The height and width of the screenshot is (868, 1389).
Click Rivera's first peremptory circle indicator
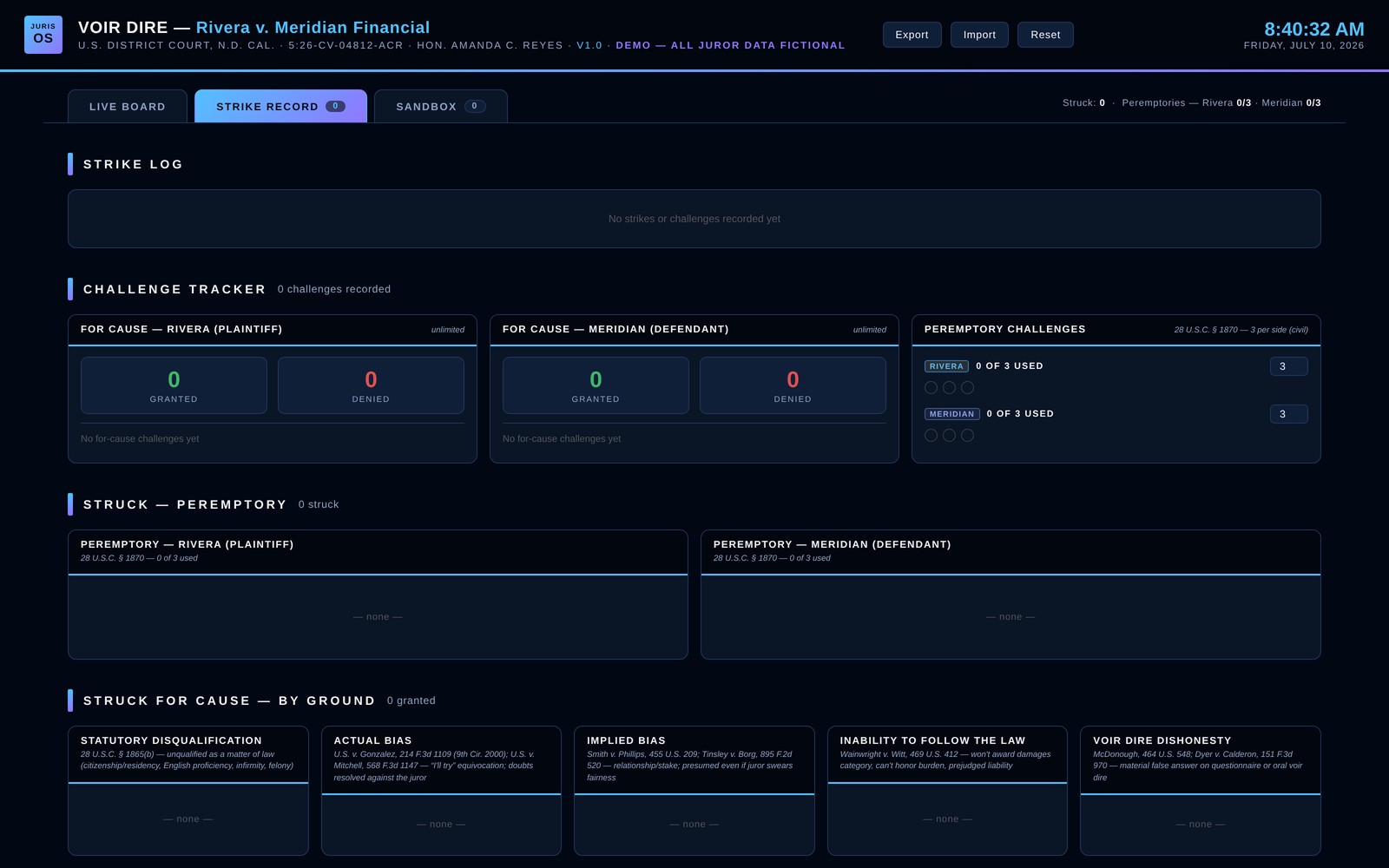pos(931,388)
